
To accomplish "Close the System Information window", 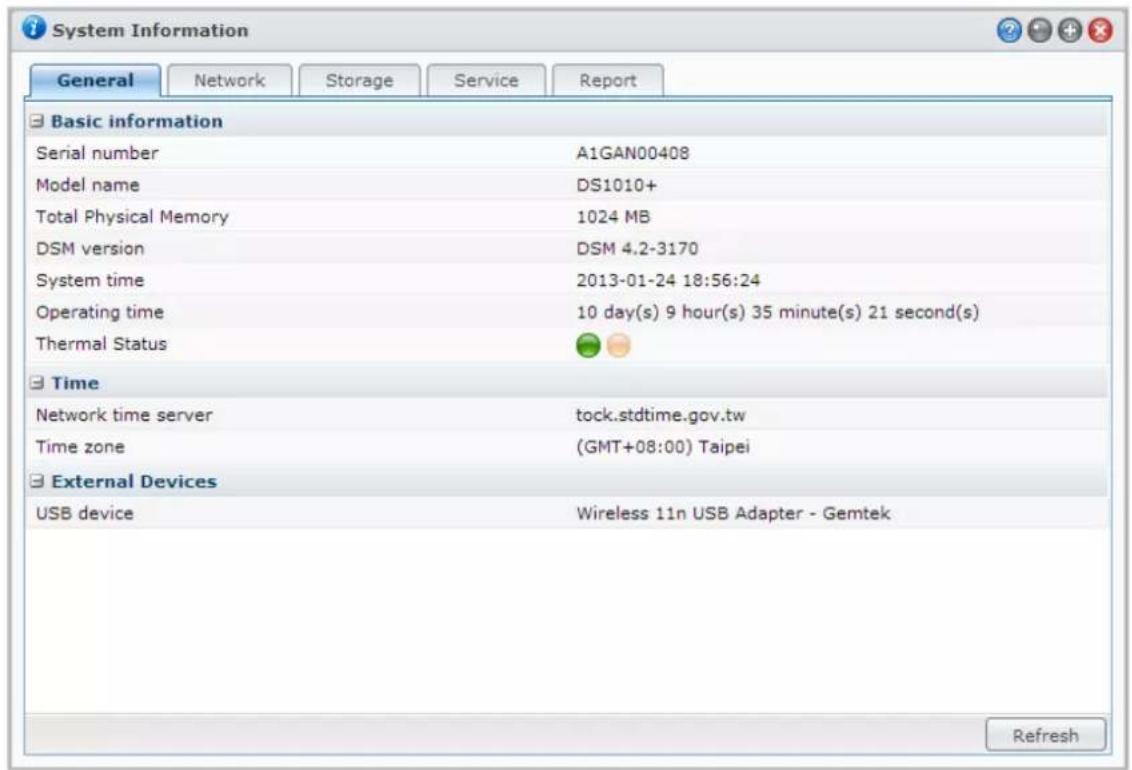I will click(1100, 30).
